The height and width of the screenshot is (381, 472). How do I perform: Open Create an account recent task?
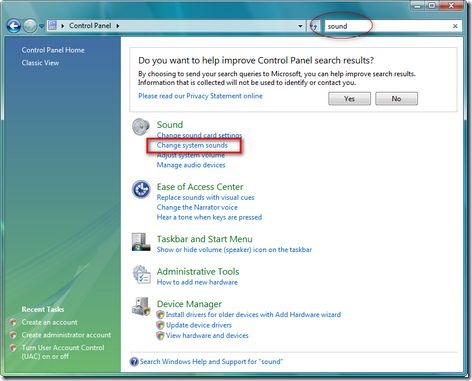tap(49, 322)
